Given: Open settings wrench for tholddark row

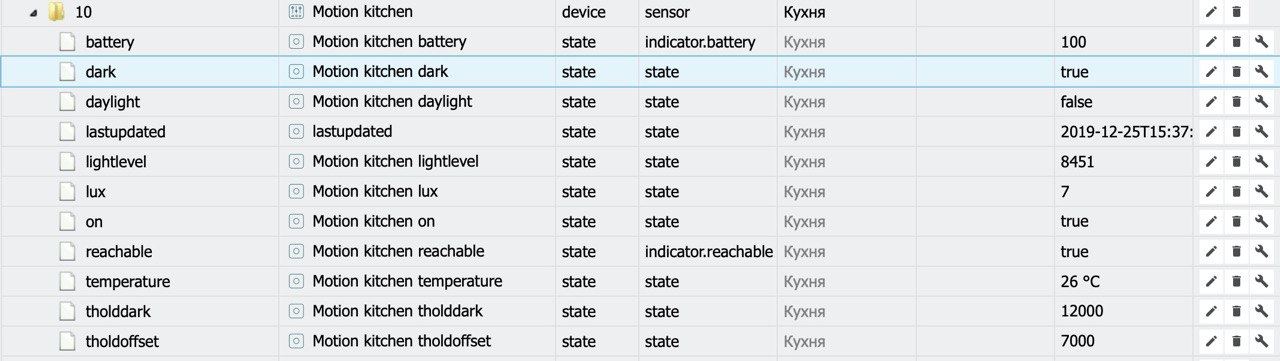Looking at the screenshot, I should click(x=1261, y=311).
